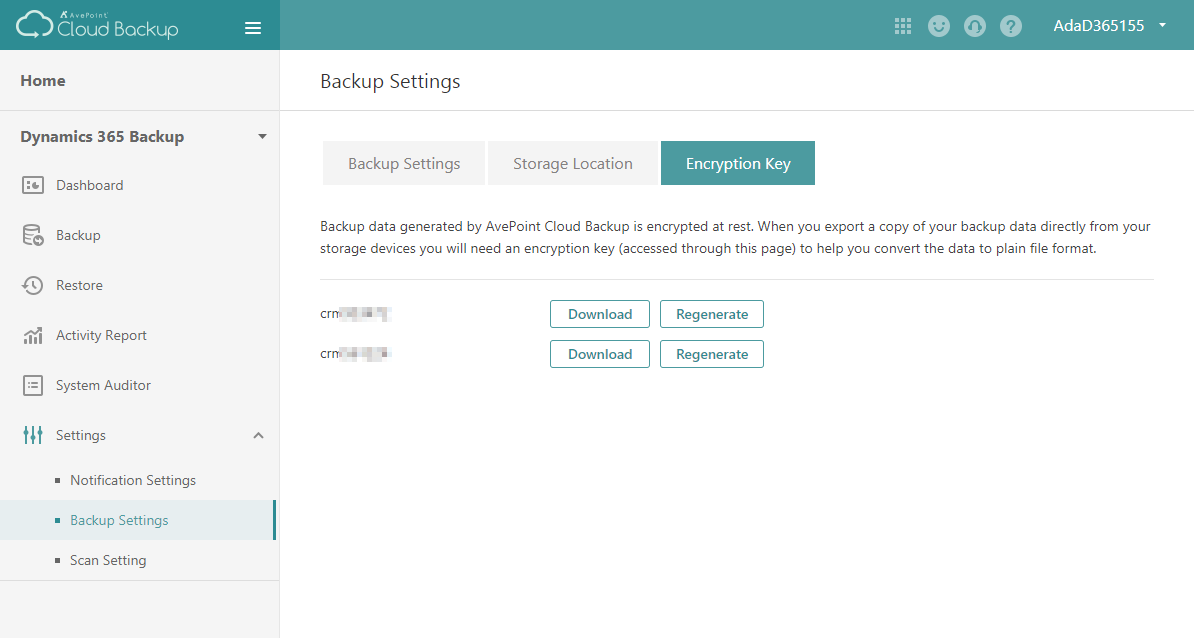
Task: Click the Backup database icon
Action: click(33, 235)
